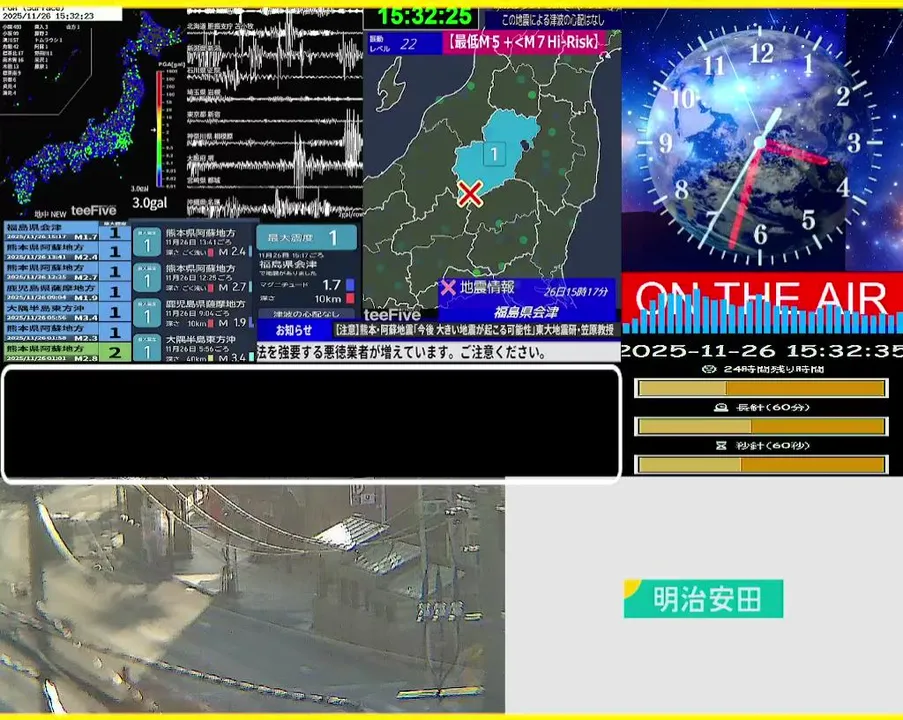The image size is (903, 720).
Task: Select the 熊本県阿蘇地方 M2.3 list row
Action: [67, 332]
